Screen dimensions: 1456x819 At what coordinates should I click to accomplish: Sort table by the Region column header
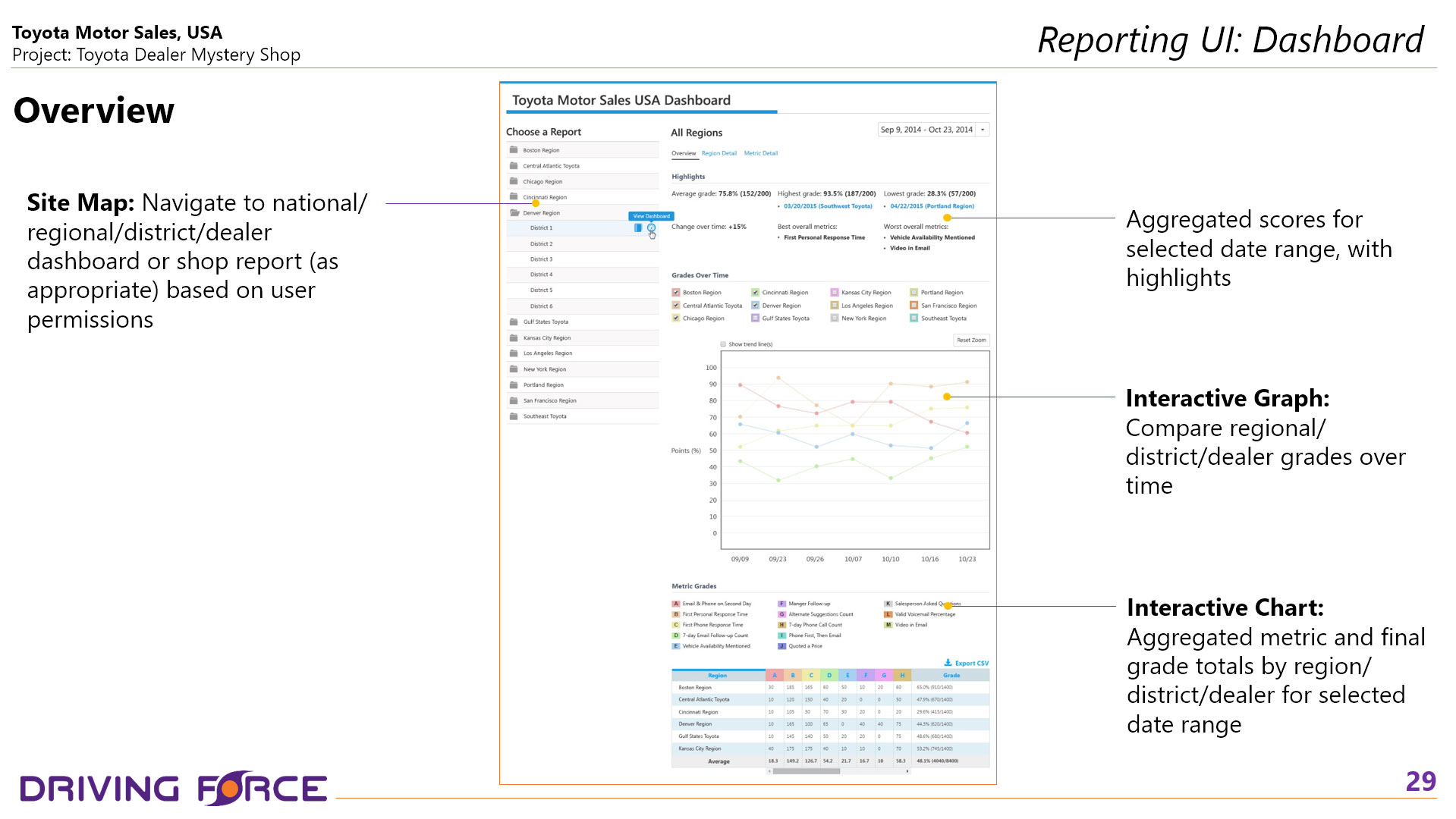pos(718,675)
